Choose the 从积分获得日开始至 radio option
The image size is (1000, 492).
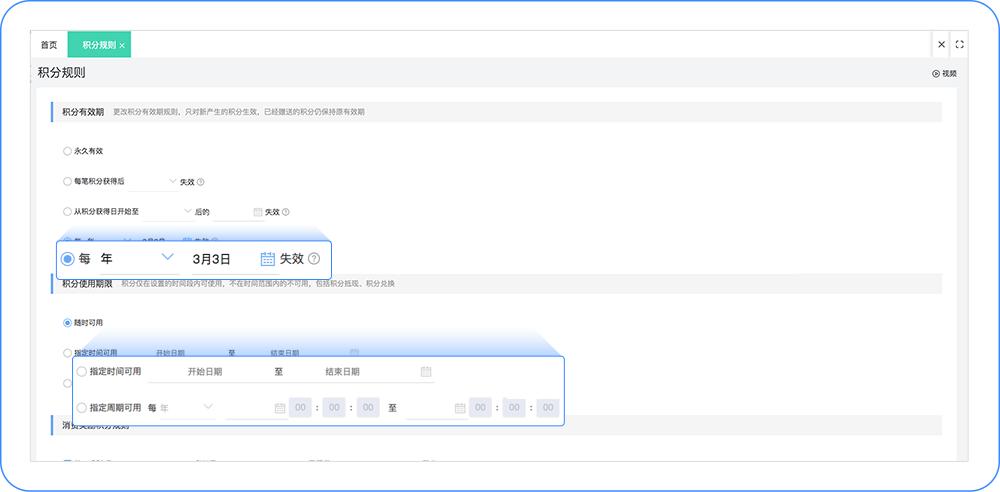tap(67, 211)
